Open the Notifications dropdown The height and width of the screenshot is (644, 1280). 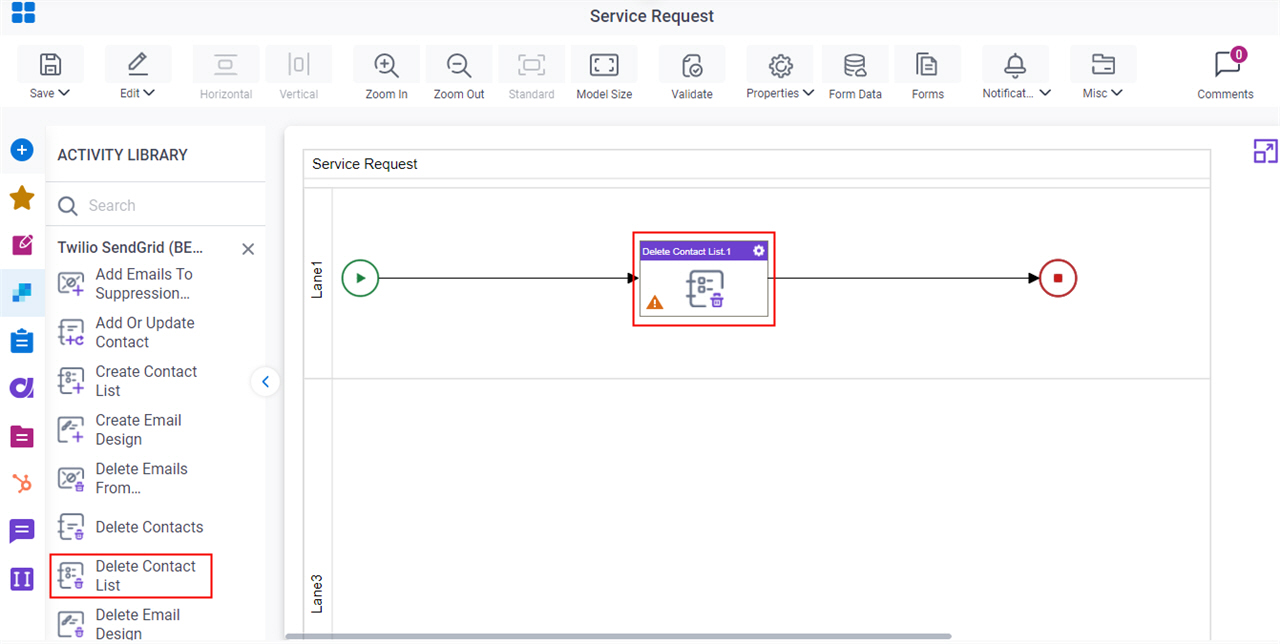click(1016, 75)
